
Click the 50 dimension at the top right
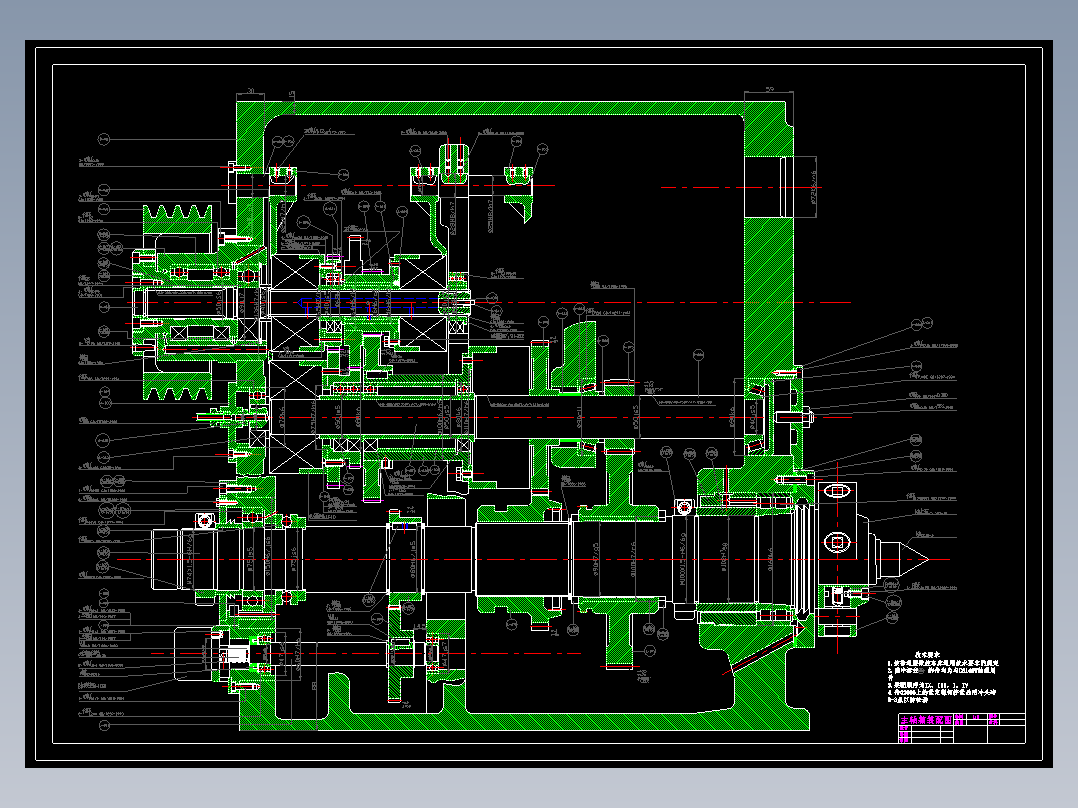click(x=769, y=89)
